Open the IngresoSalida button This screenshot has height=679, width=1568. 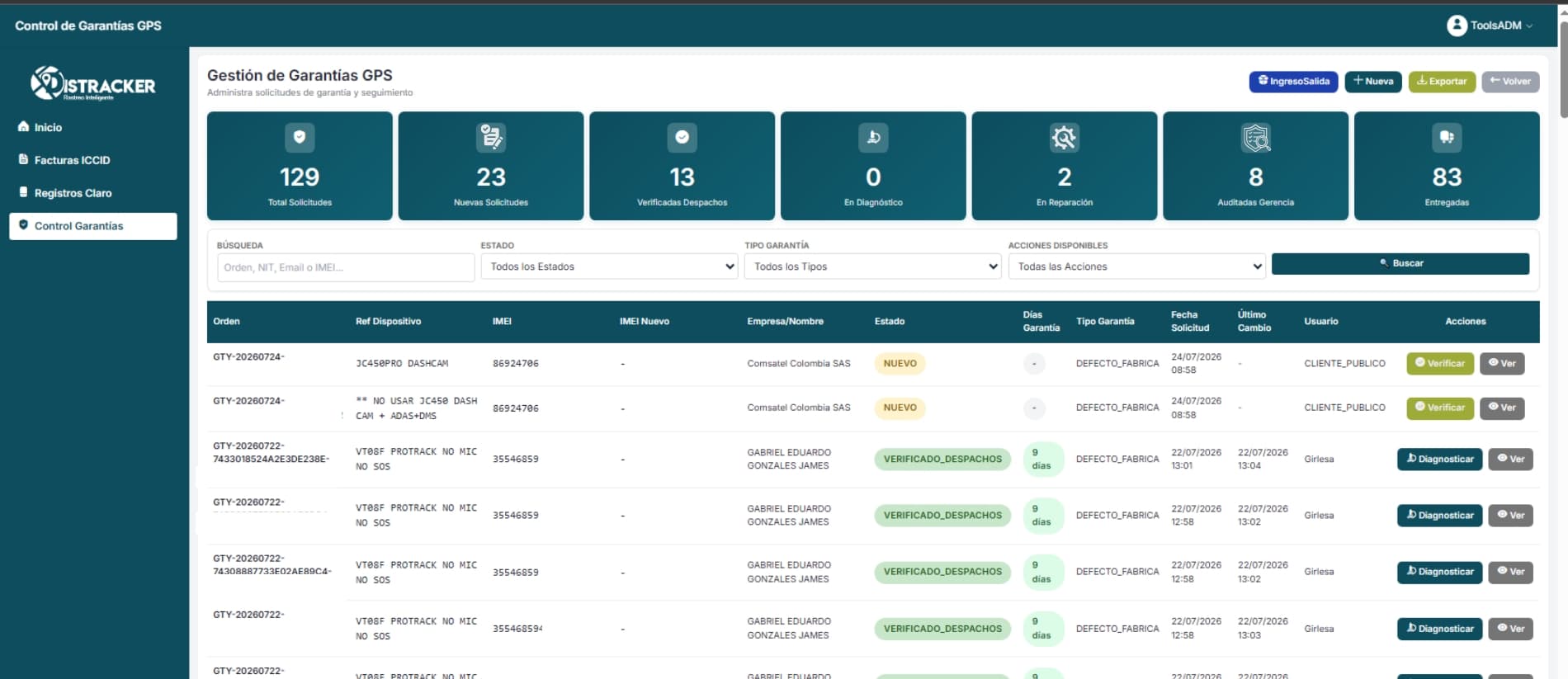(x=1293, y=82)
